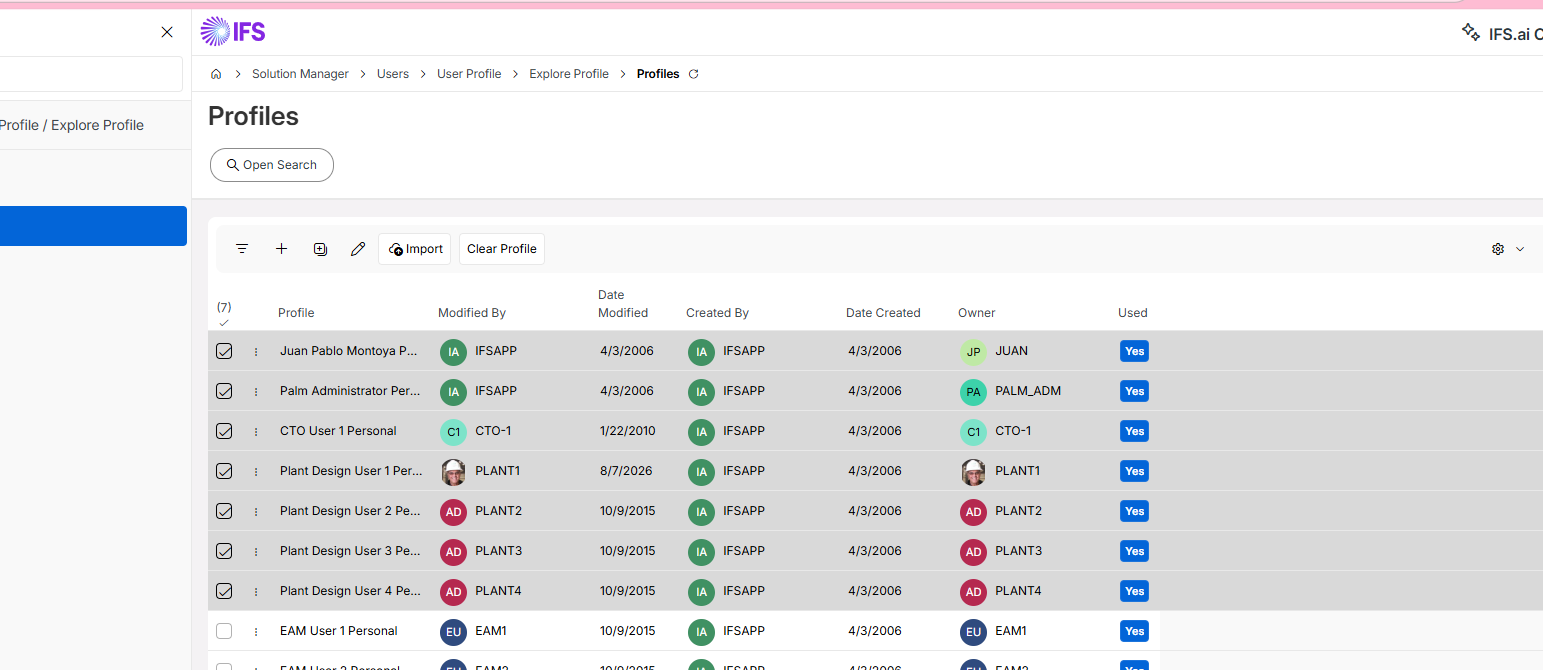Click C1 avatar in Modified By column
The height and width of the screenshot is (670, 1543).
453,432
